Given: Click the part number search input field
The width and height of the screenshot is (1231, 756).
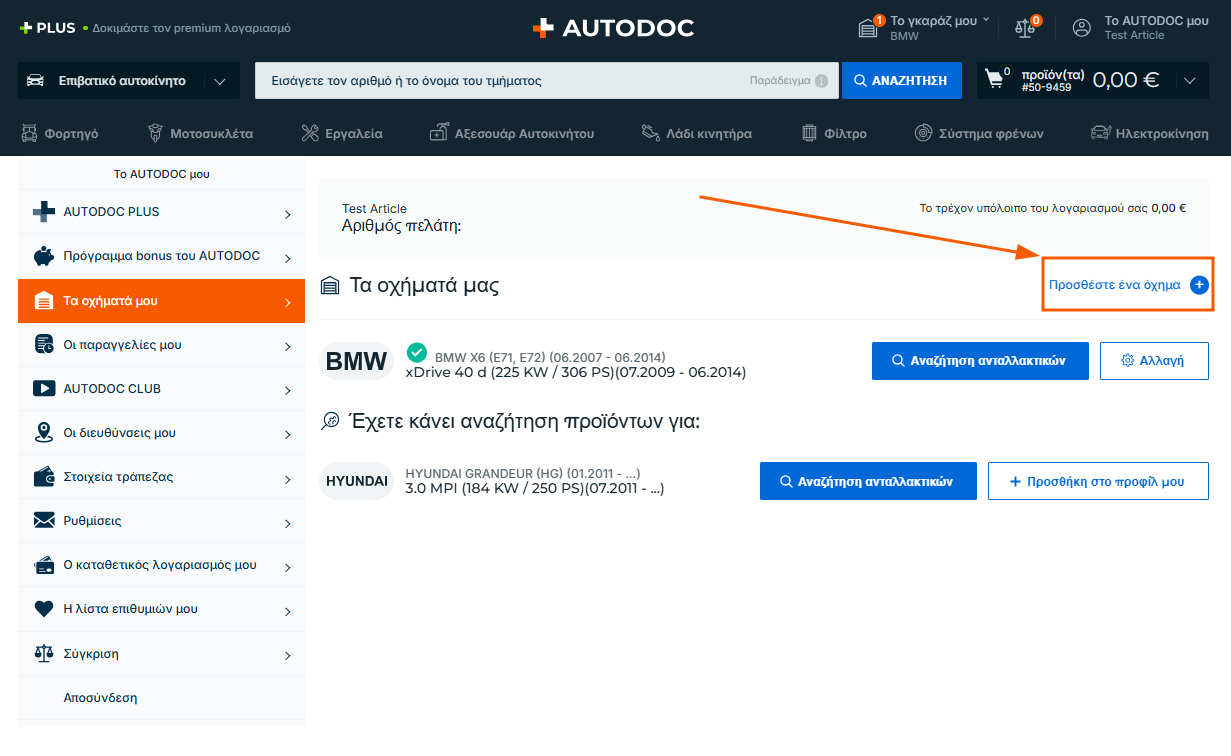Looking at the screenshot, I should [547, 81].
